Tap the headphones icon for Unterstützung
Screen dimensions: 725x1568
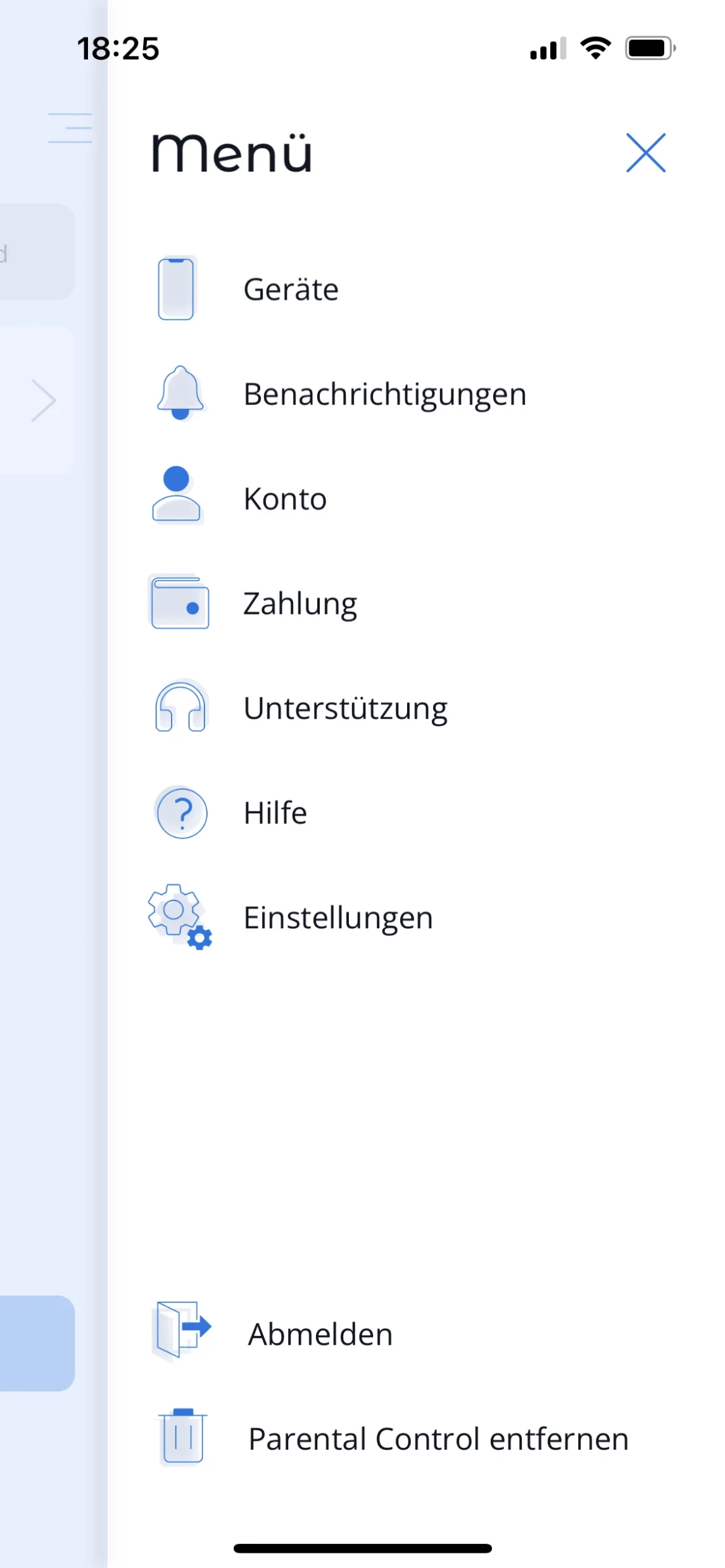coord(180,707)
